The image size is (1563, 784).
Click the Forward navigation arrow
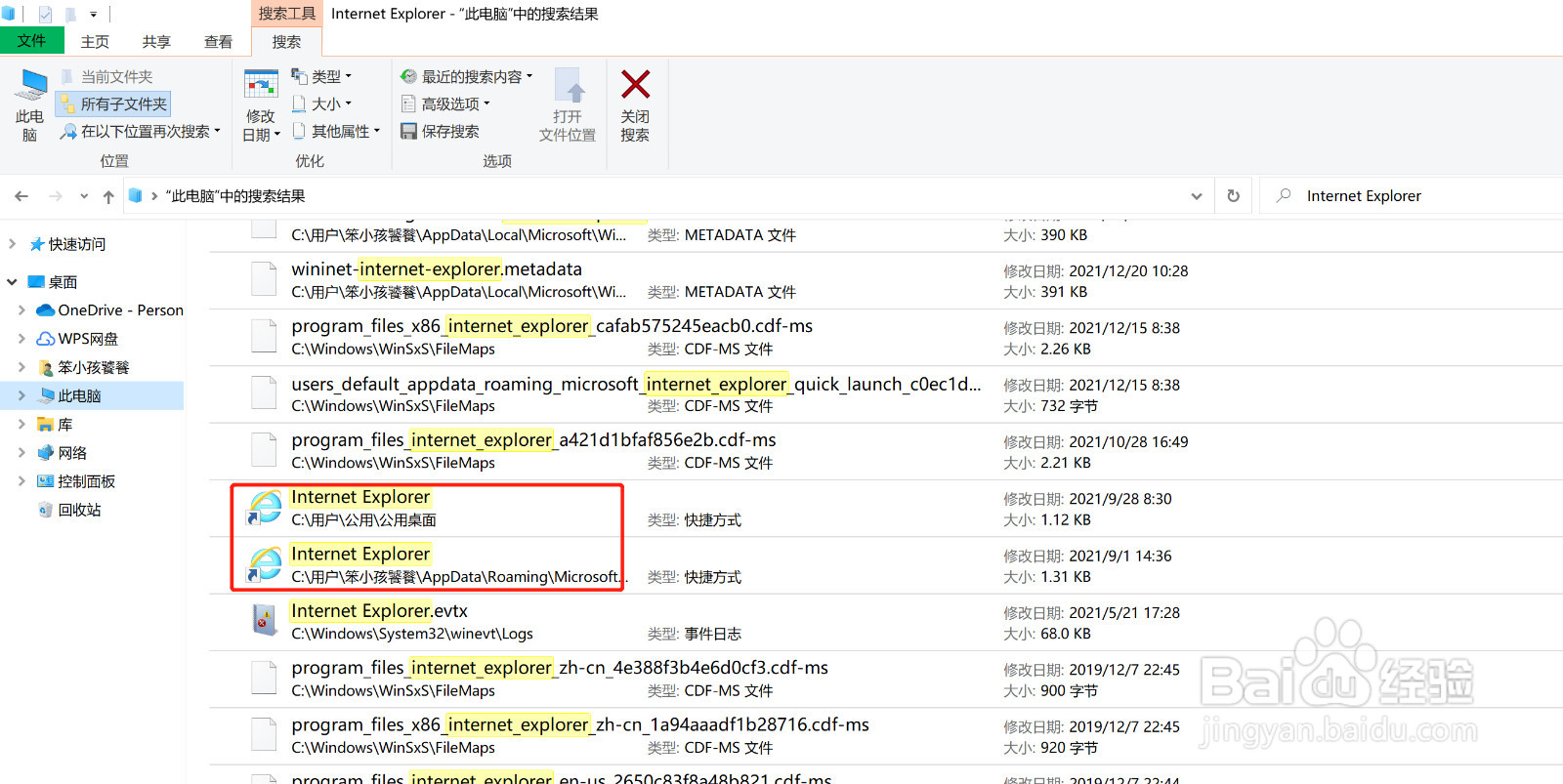pos(56,196)
